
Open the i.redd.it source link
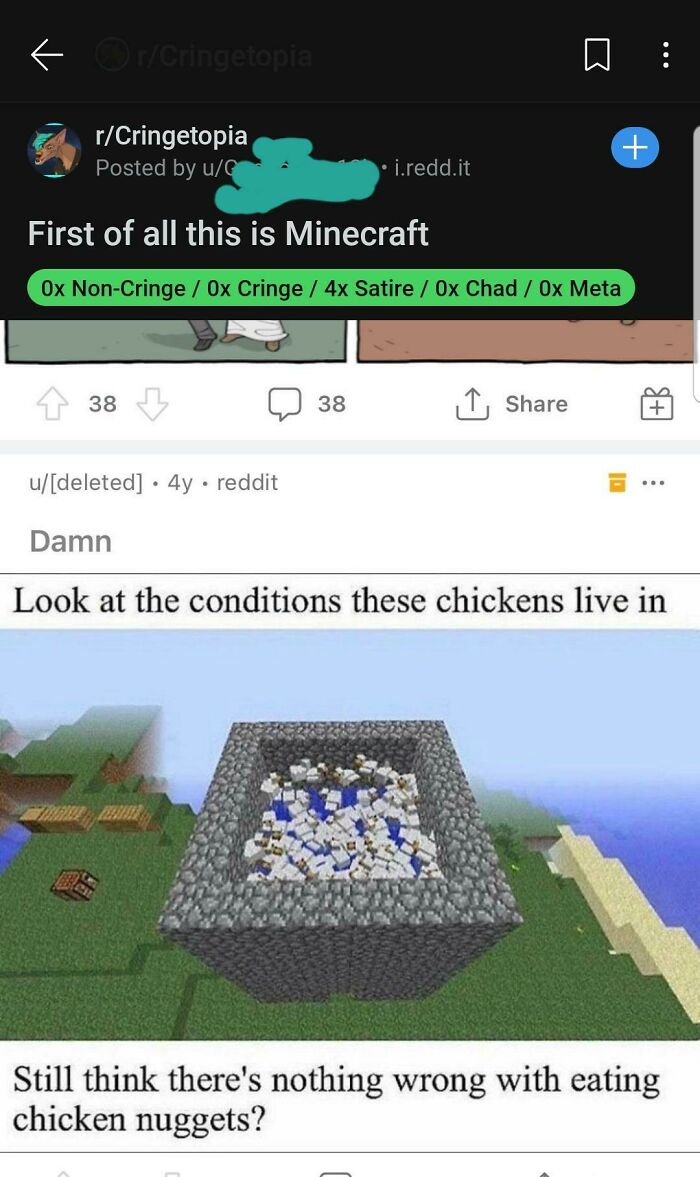click(432, 168)
